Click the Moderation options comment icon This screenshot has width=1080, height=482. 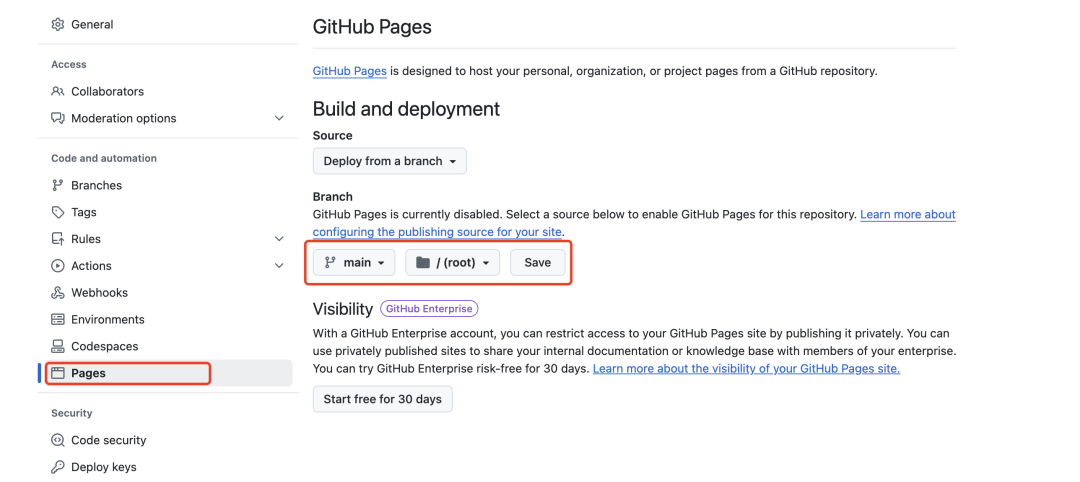pyautogui.click(x=58, y=118)
